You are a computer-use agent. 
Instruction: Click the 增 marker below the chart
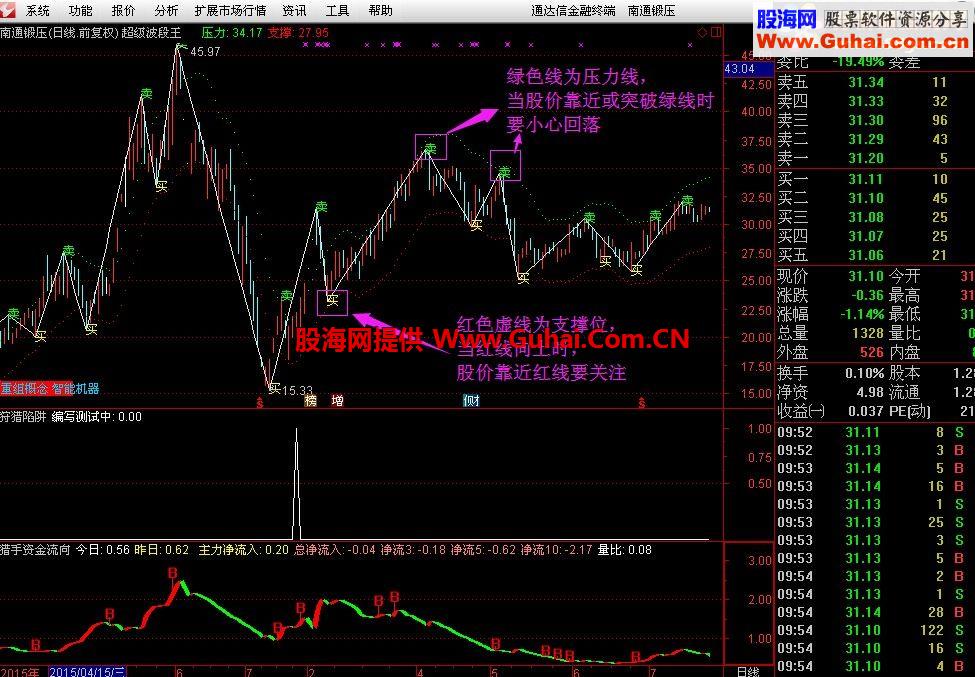[x=337, y=401]
